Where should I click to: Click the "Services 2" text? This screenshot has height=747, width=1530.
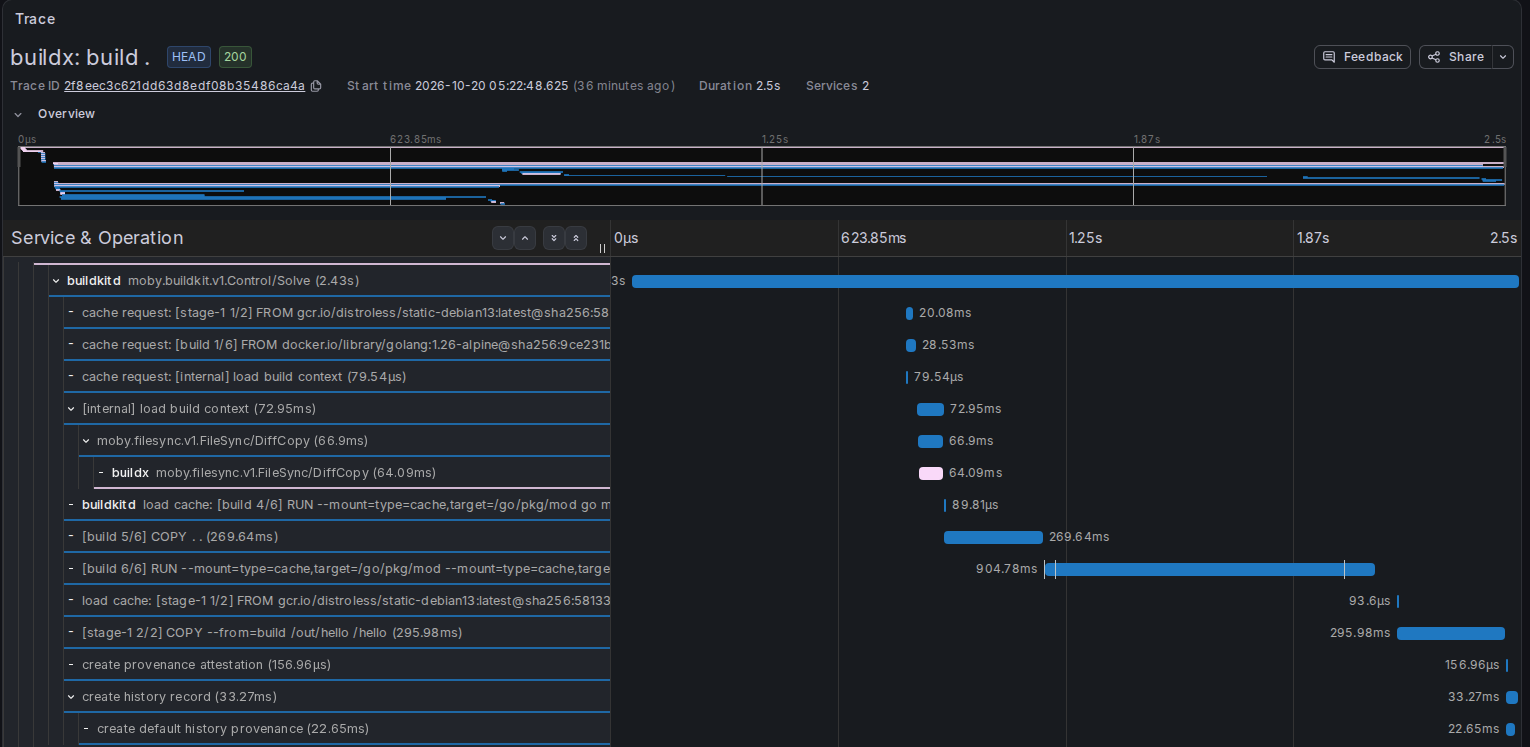coord(837,86)
